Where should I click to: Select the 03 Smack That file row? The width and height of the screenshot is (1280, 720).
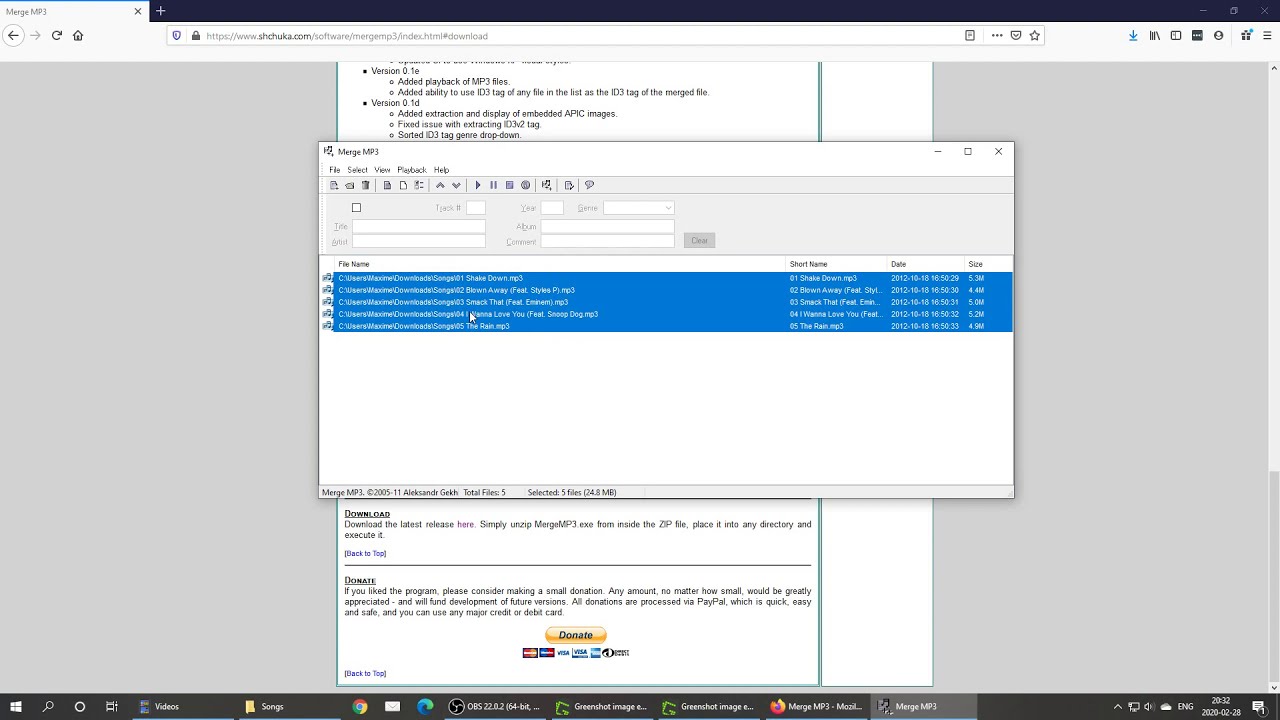[666, 302]
